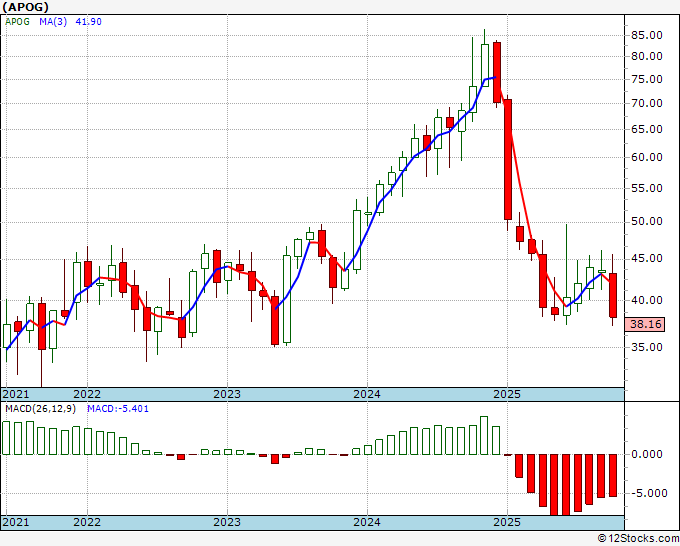Click 2023 on the price chart timeline

coord(227,394)
